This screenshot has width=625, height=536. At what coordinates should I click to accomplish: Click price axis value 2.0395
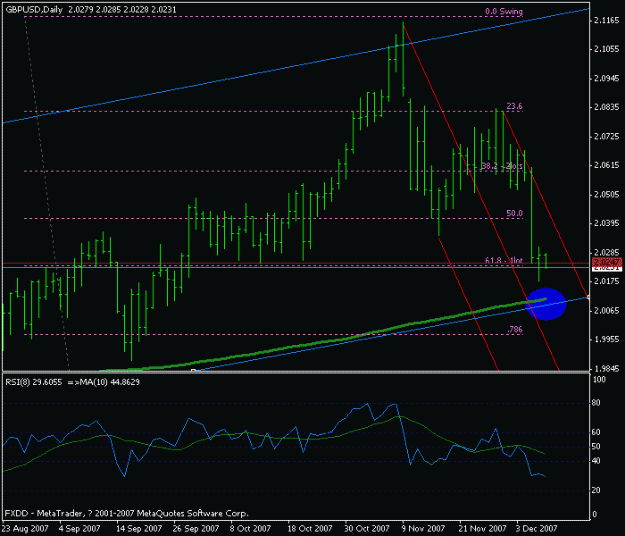pos(607,223)
